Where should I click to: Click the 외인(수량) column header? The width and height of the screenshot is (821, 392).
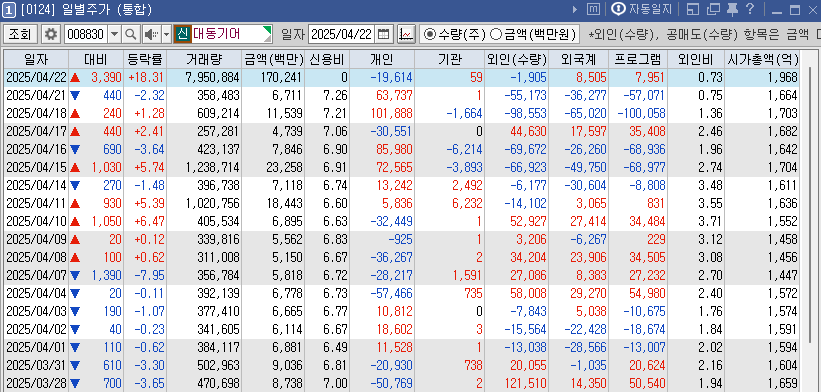517,59
